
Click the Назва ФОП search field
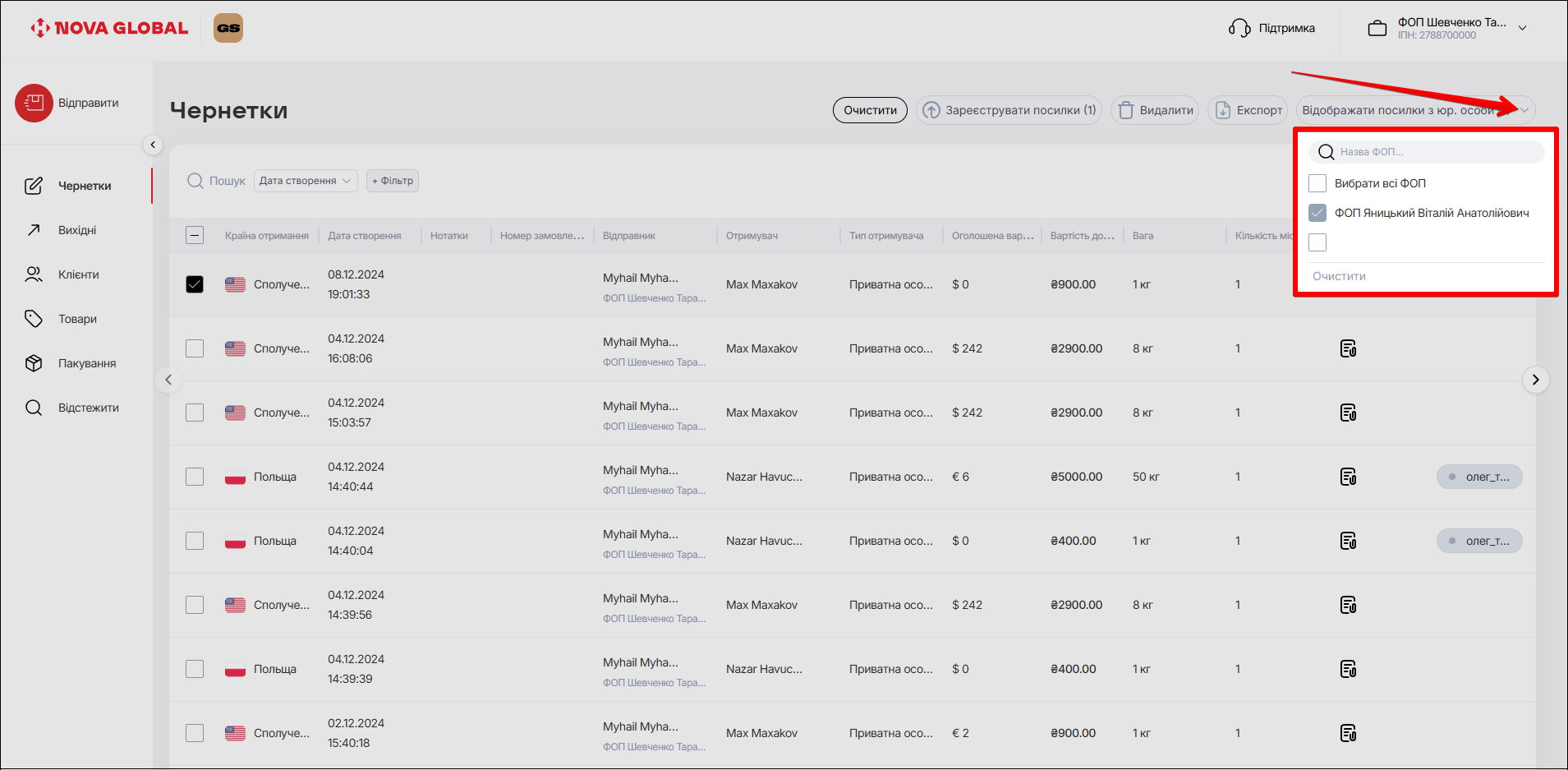[x=1437, y=152]
